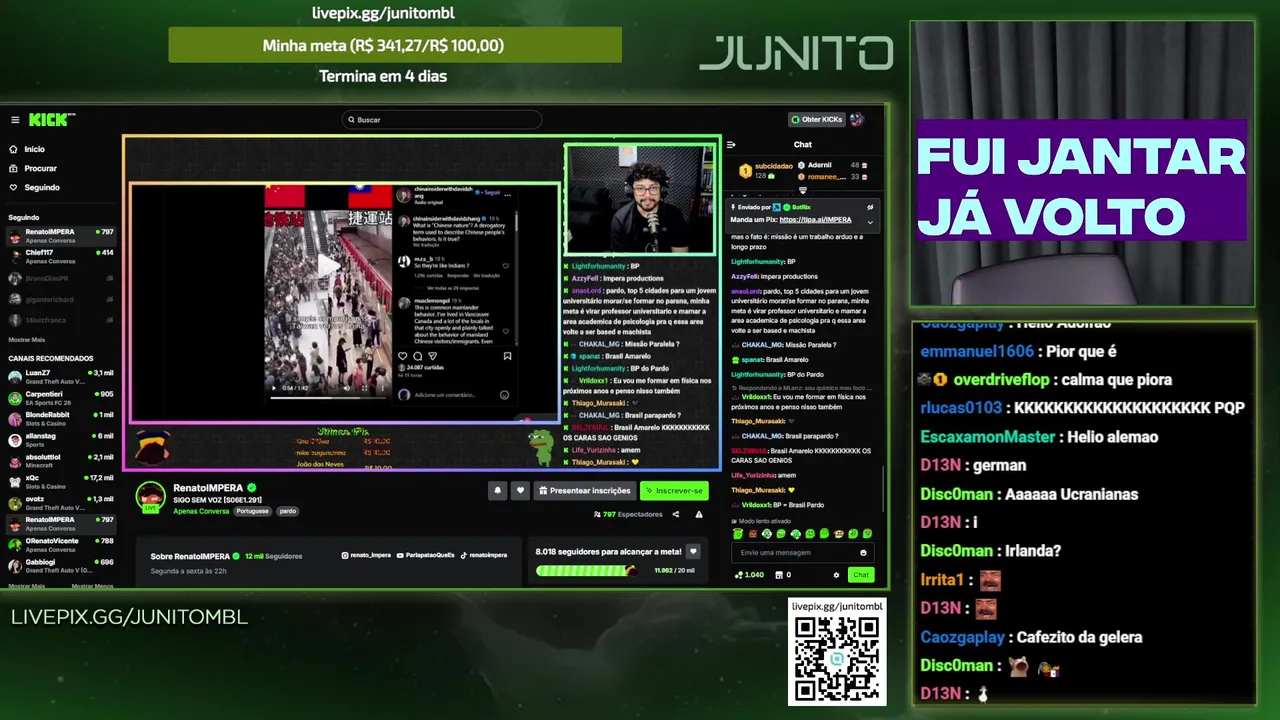Click the RenatoIMPERA channel avatar

coord(151,497)
